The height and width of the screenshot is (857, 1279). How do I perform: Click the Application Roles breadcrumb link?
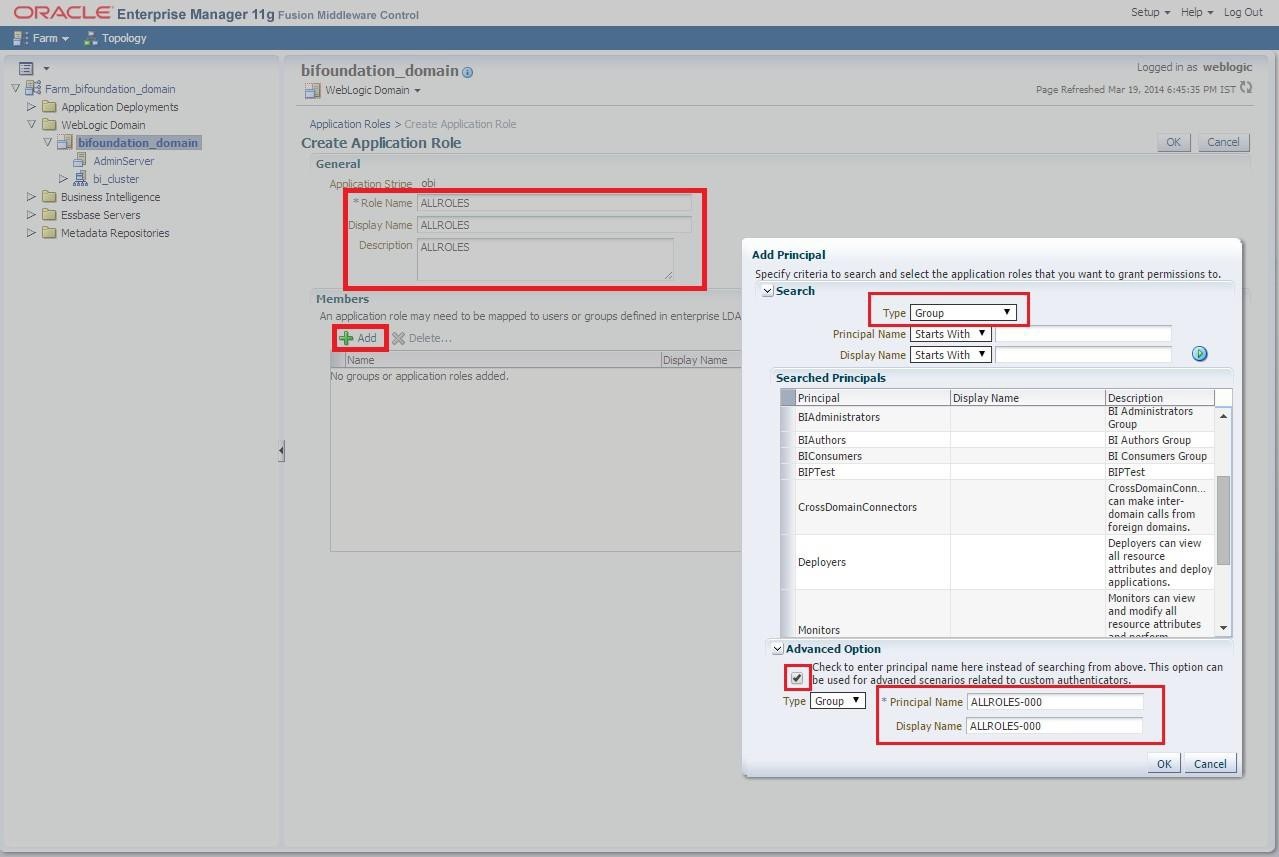pos(349,124)
